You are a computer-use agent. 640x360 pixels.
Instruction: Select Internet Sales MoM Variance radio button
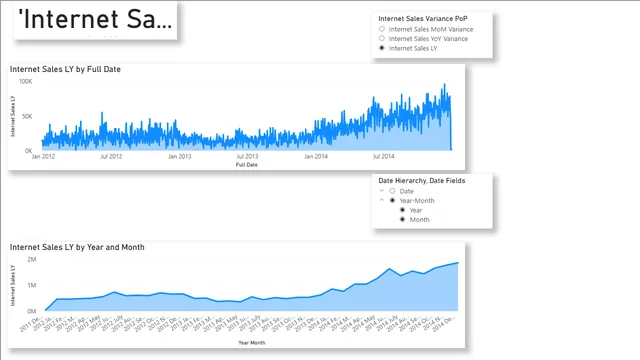tap(382, 29)
